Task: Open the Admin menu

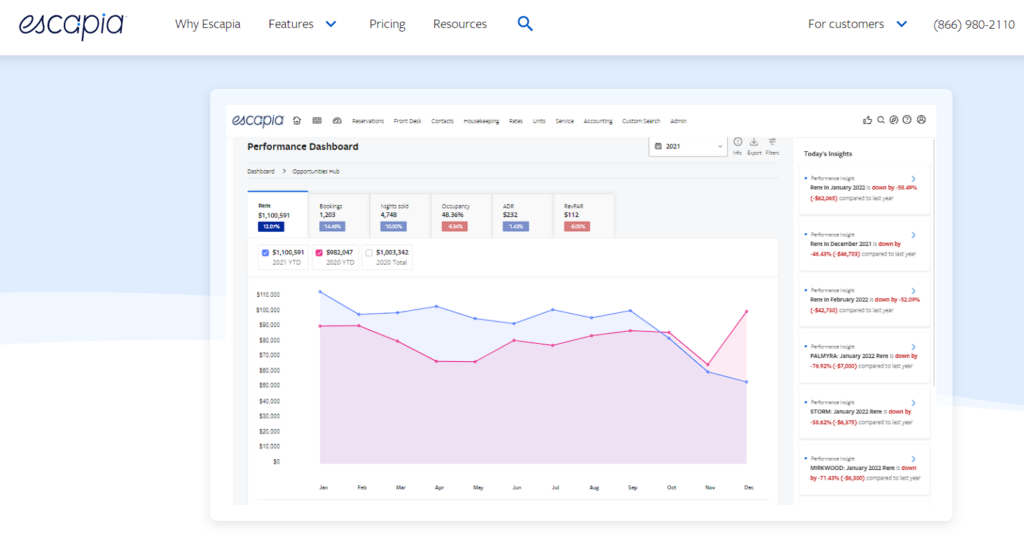Action: pyautogui.click(x=679, y=122)
